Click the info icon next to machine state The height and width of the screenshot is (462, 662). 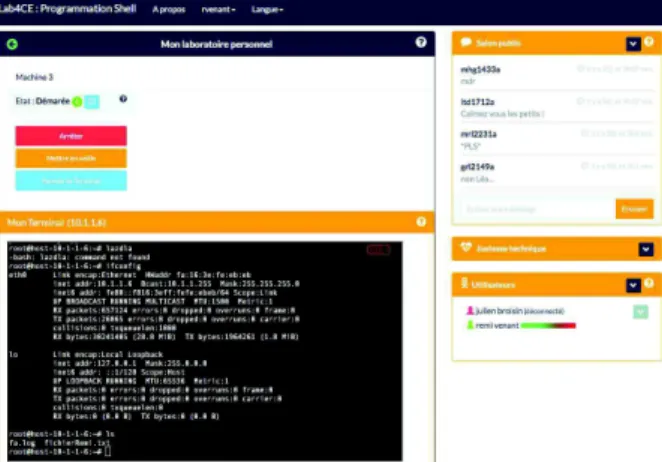click(123, 99)
